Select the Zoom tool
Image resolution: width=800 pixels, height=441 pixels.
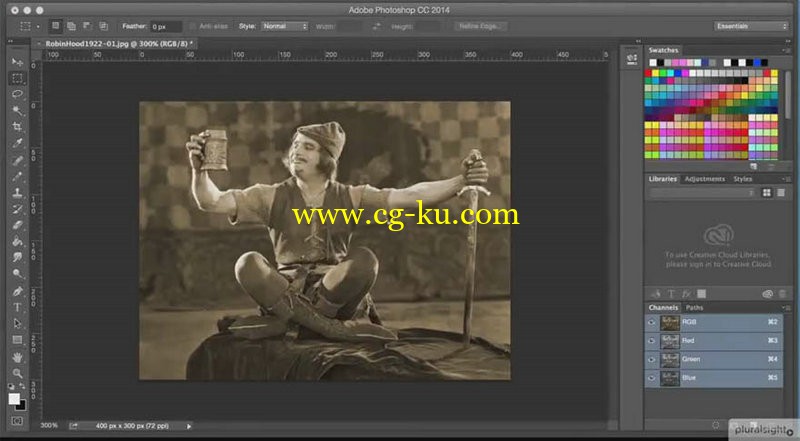[17, 373]
